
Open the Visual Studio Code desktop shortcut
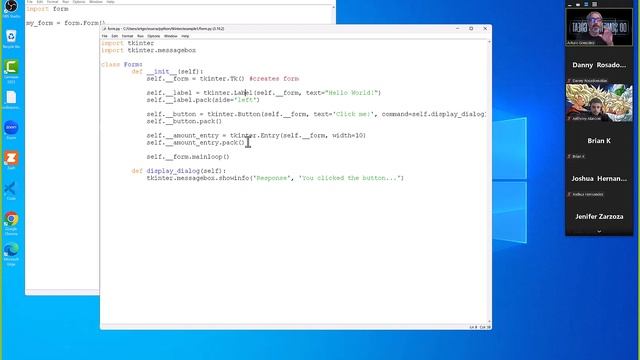coord(11,191)
